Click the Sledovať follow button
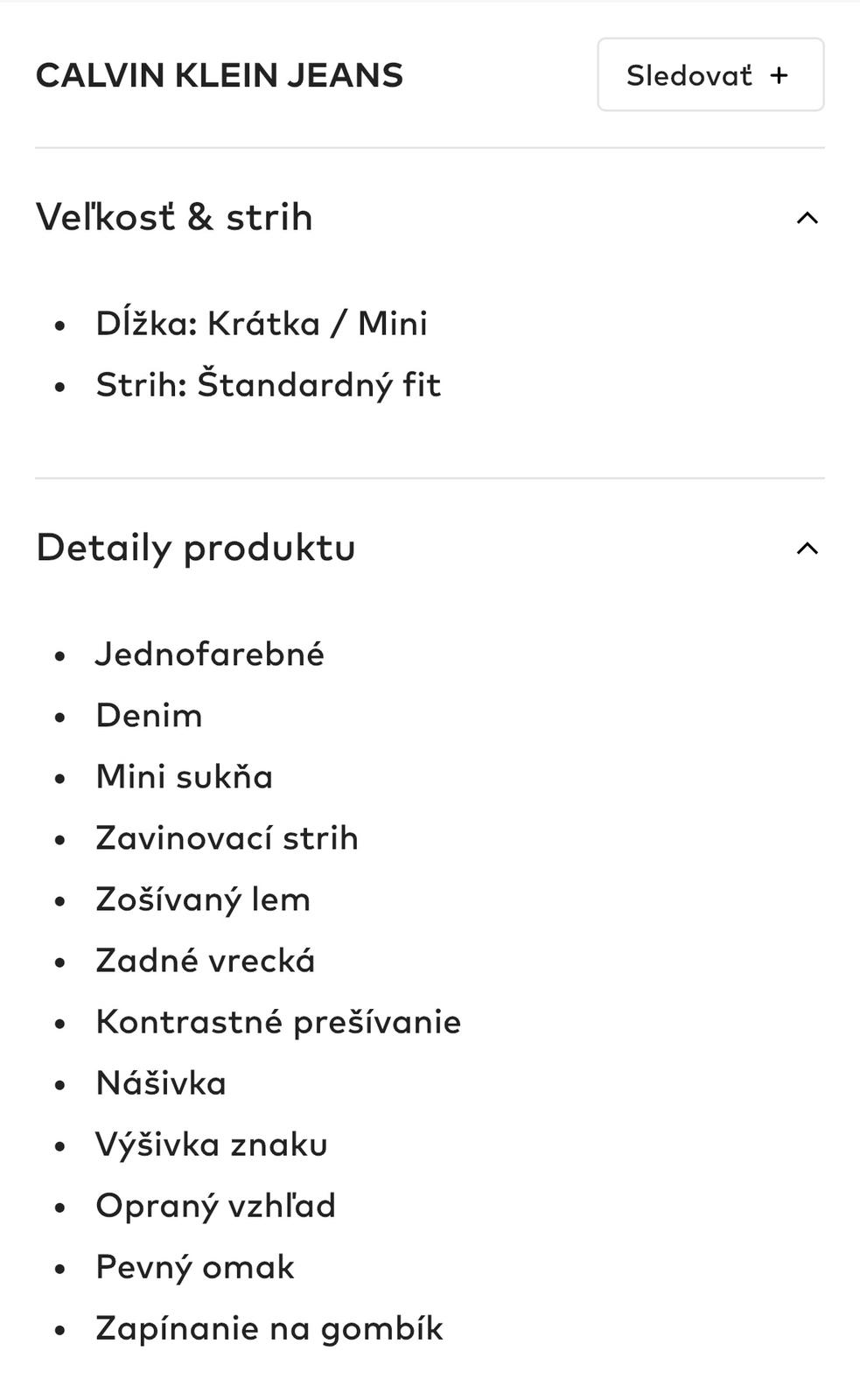 (710, 75)
